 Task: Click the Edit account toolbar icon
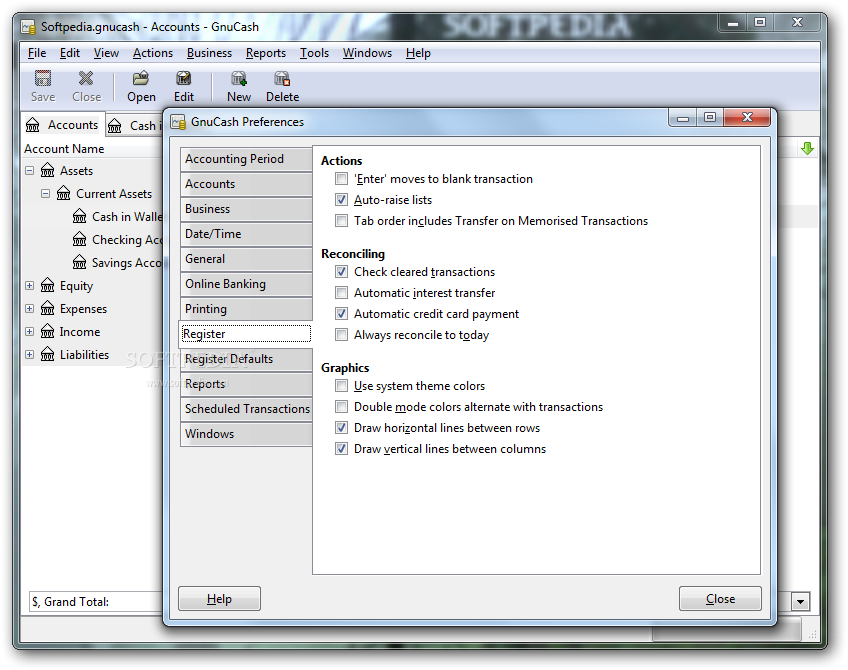pyautogui.click(x=183, y=79)
